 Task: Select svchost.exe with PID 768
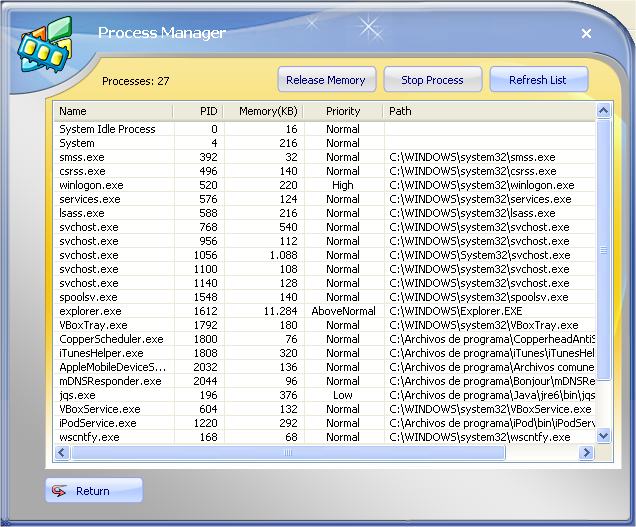point(324,227)
